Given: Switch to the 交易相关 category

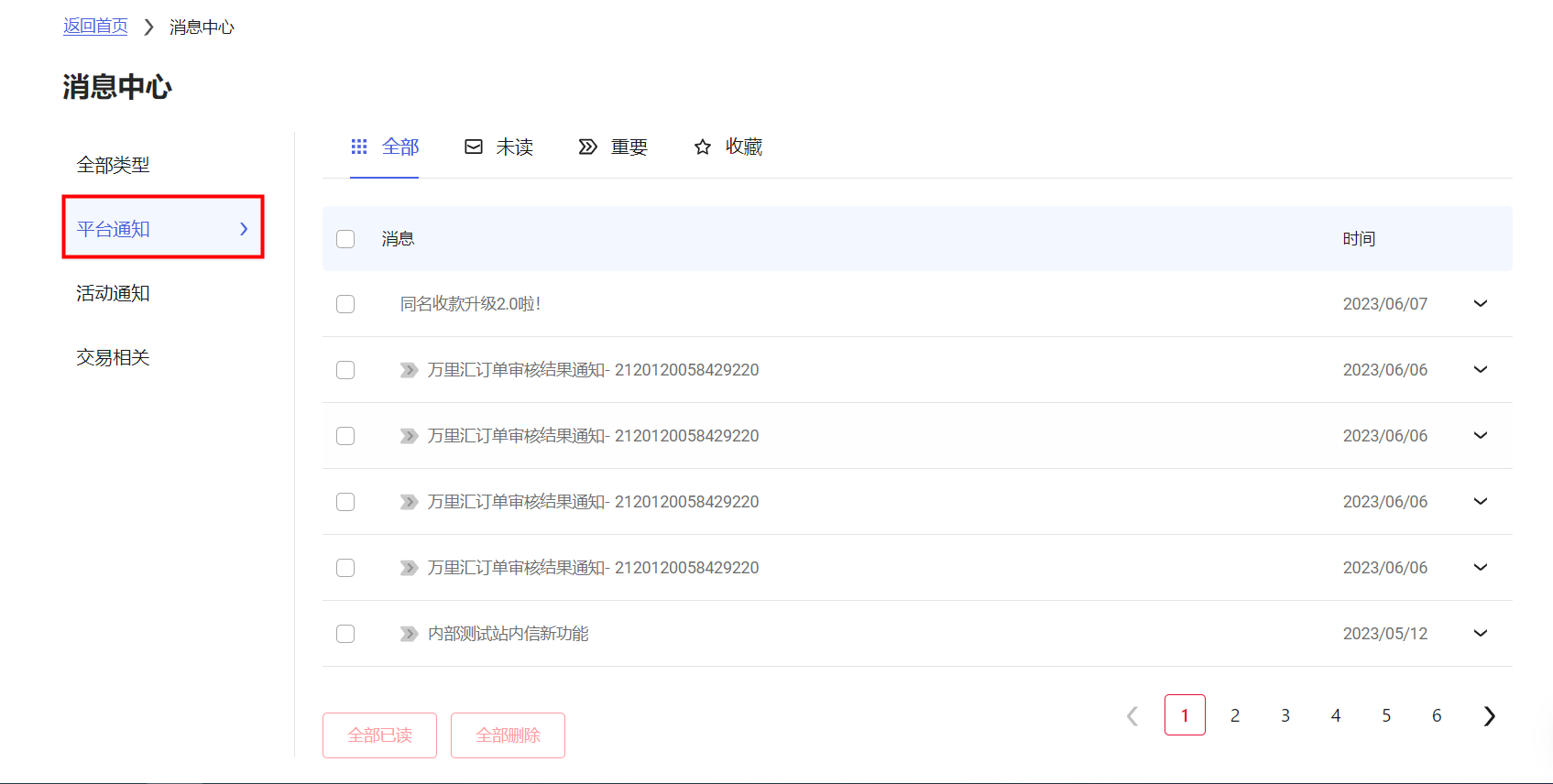Looking at the screenshot, I should point(113,357).
